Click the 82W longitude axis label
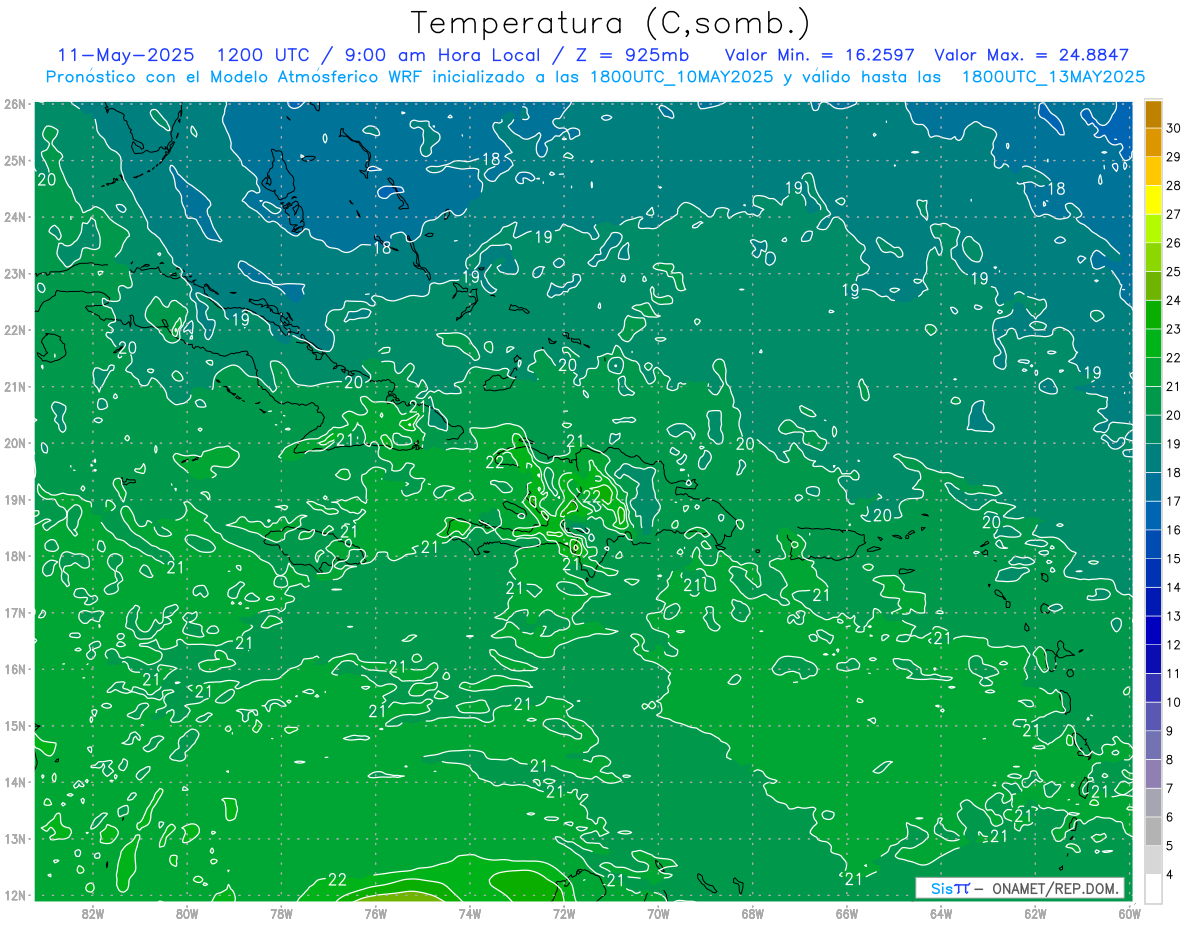 coord(93,913)
